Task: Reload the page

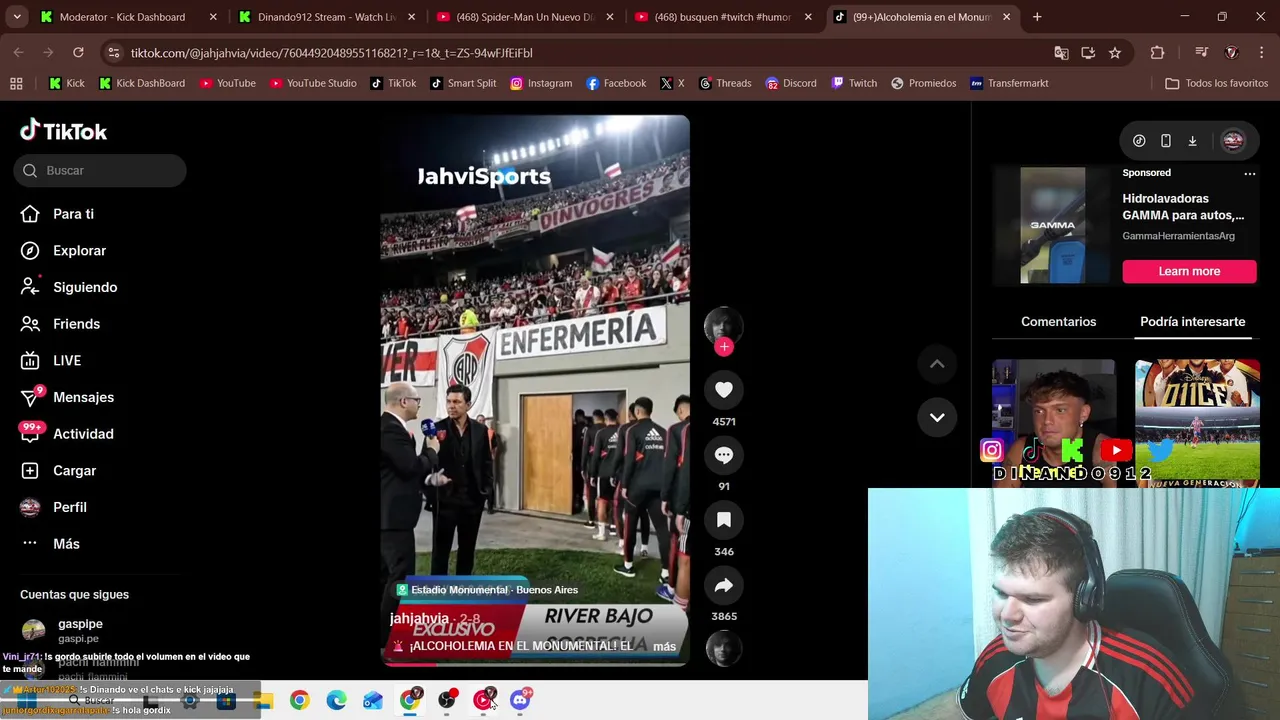Action: tap(78, 53)
